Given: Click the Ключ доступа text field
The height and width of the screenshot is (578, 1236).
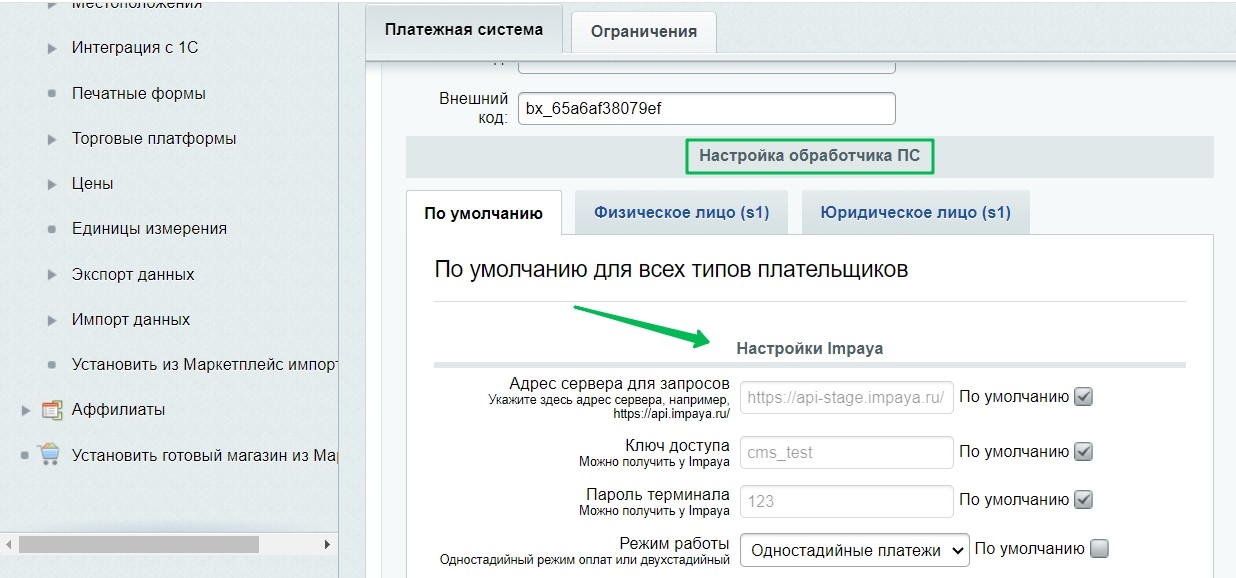Looking at the screenshot, I should (x=846, y=452).
